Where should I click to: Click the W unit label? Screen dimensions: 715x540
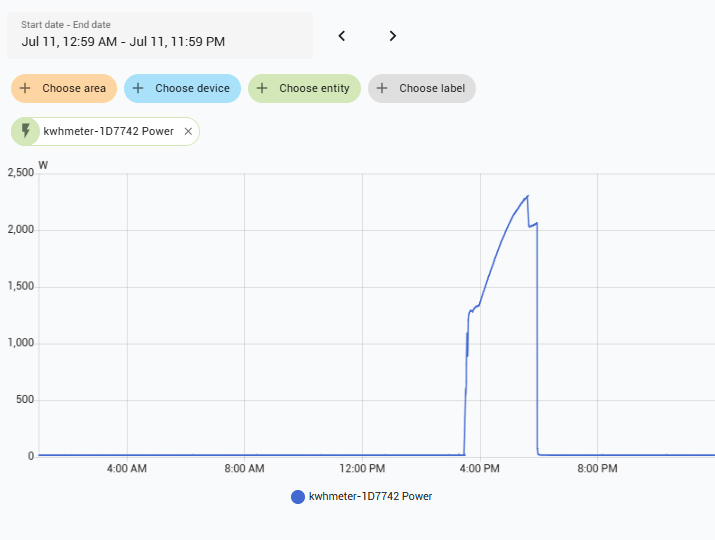pos(43,165)
